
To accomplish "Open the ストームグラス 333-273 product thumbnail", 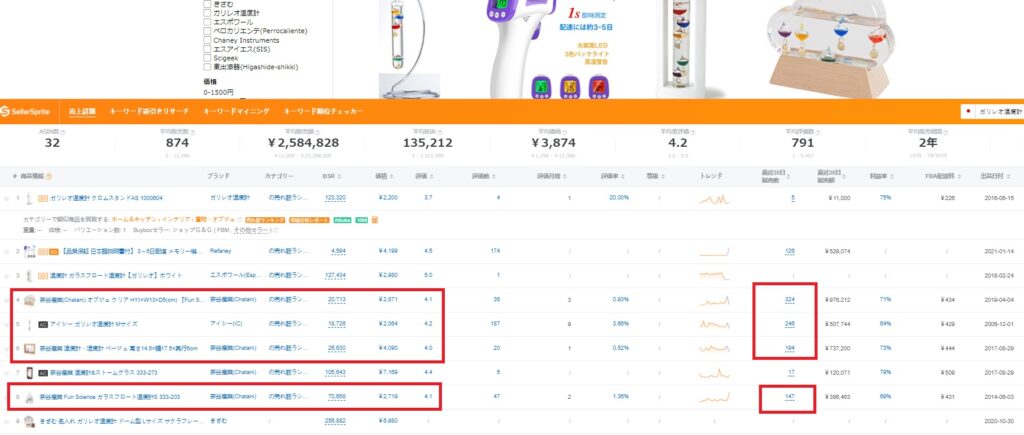I will (29, 373).
